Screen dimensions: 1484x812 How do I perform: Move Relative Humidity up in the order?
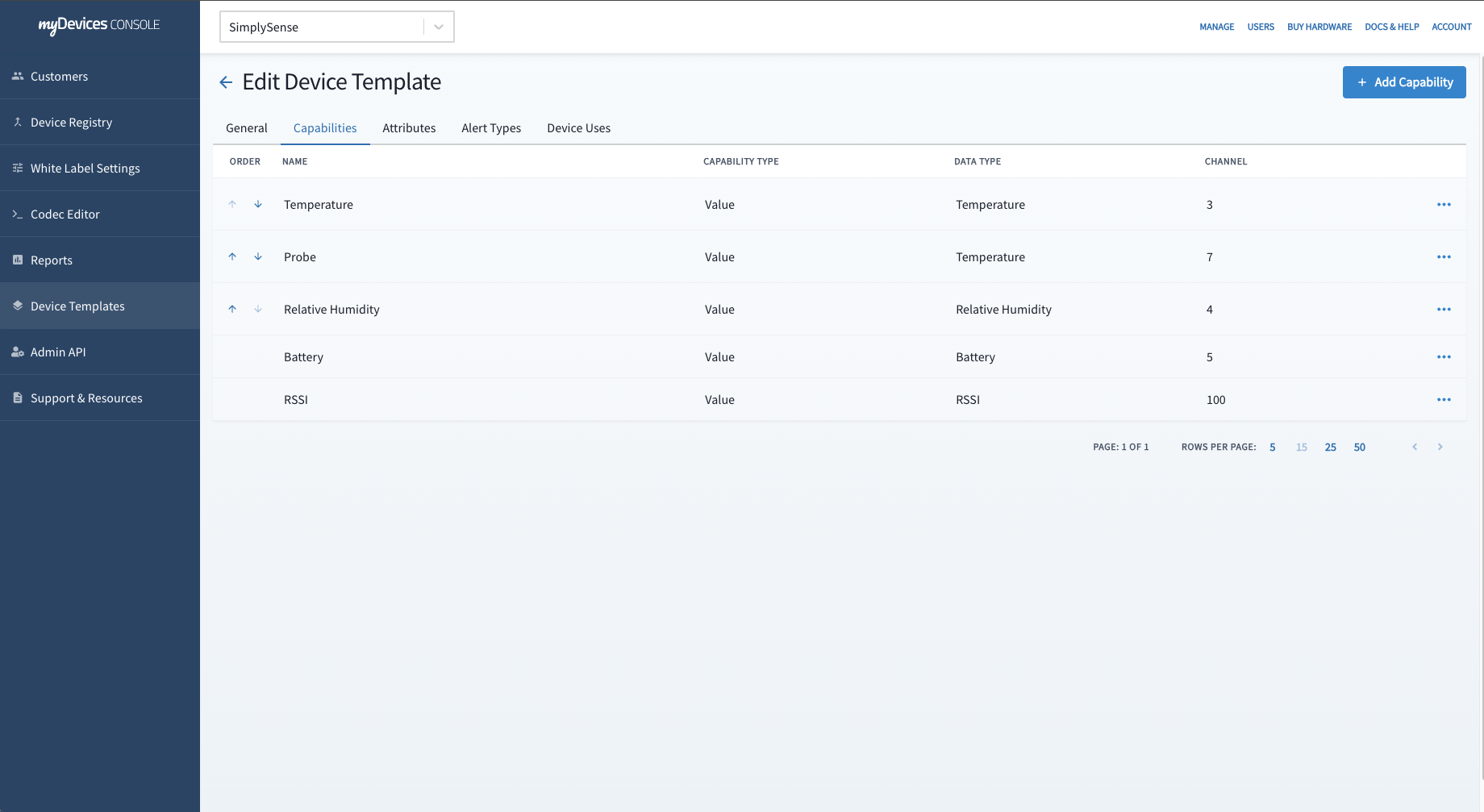click(232, 310)
